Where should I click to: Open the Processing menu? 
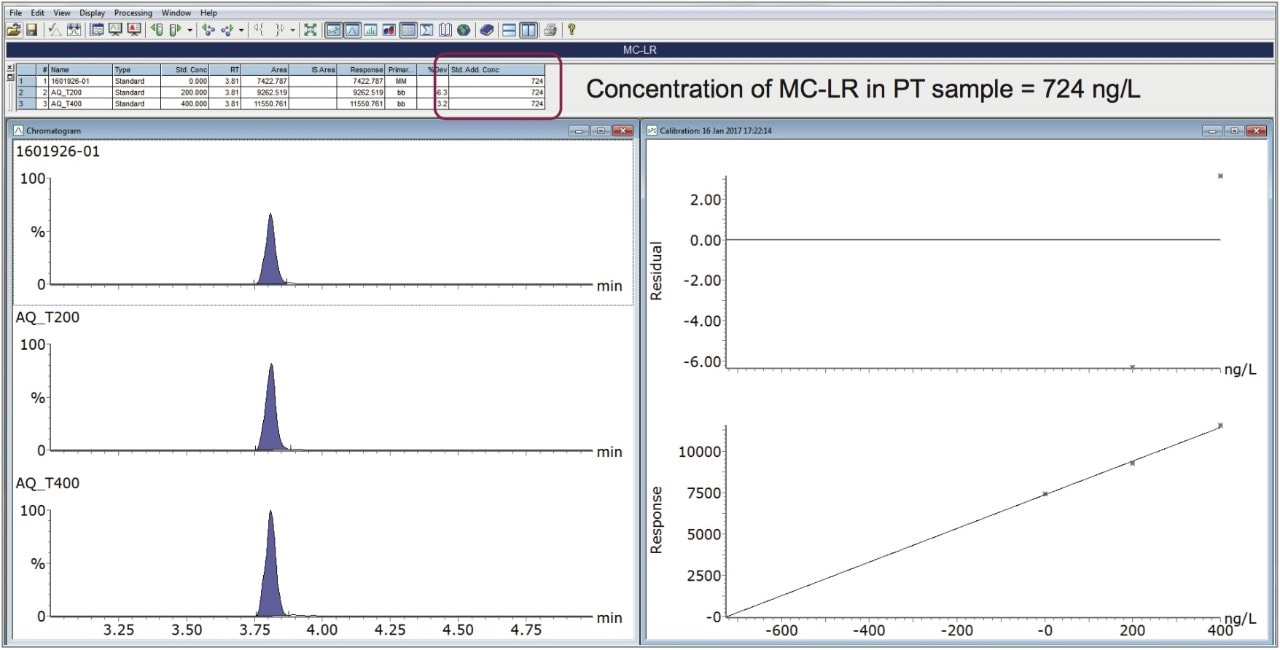133,13
